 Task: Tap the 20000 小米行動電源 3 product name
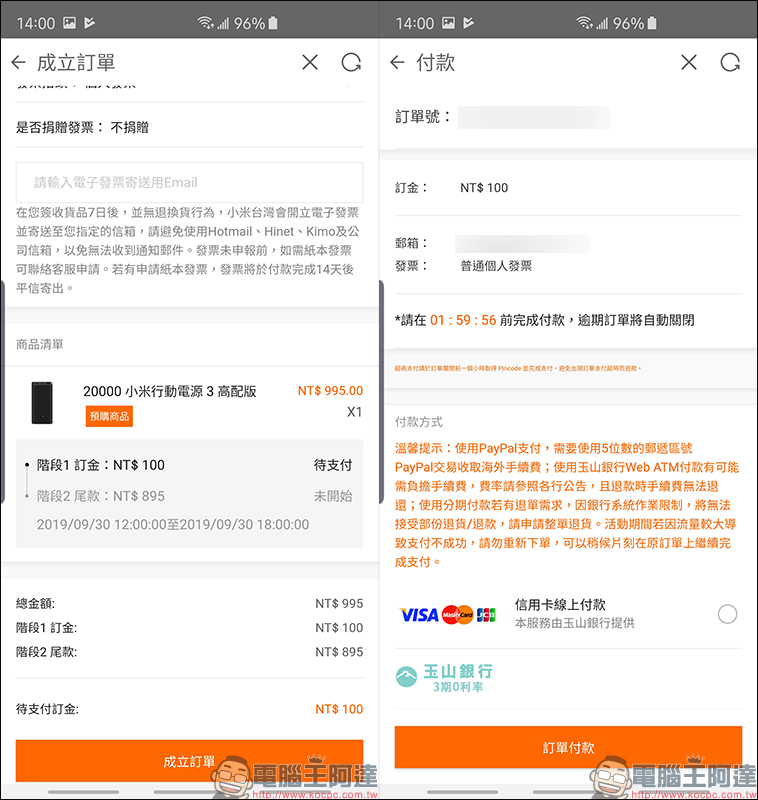click(170, 391)
